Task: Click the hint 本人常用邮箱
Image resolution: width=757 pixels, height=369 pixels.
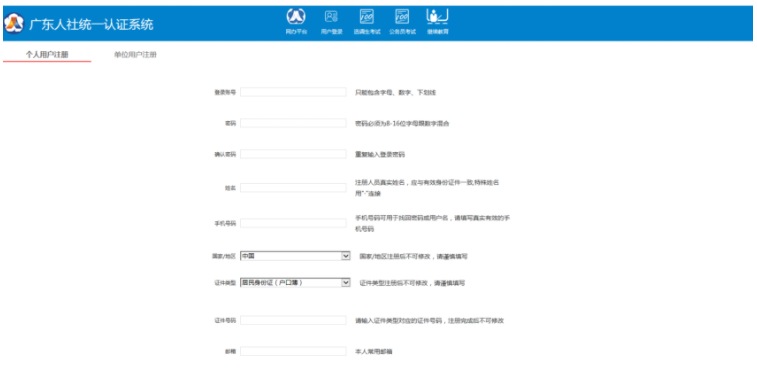Action: coord(374,352)
